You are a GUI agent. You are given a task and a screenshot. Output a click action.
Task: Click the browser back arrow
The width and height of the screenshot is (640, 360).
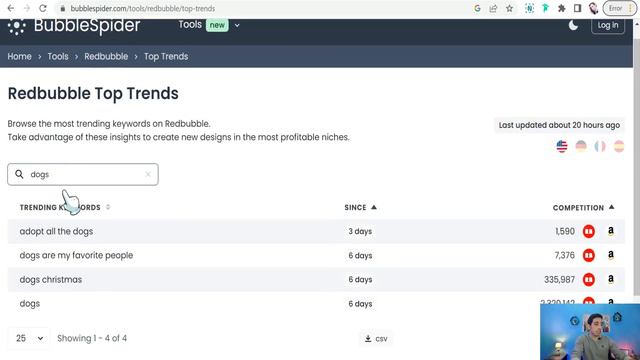[11, 8]
